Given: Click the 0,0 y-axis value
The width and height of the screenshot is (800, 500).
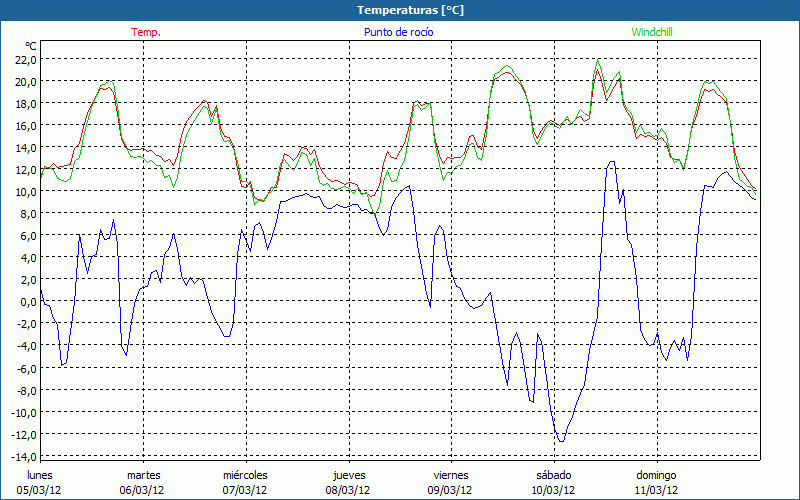Looking at the screenshot, I should [x=28, y=301].
